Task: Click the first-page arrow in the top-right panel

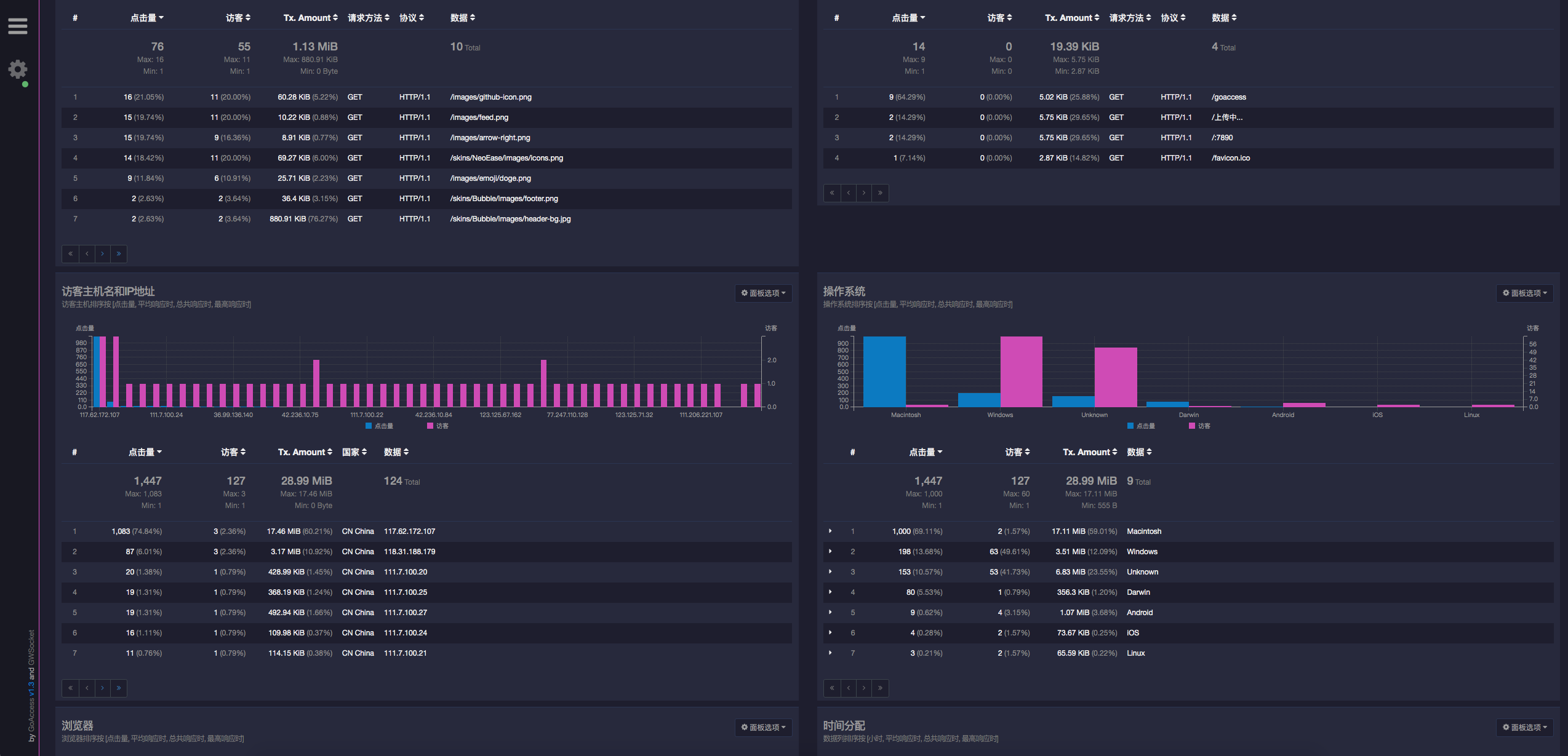Action: [x=832, y=193]
